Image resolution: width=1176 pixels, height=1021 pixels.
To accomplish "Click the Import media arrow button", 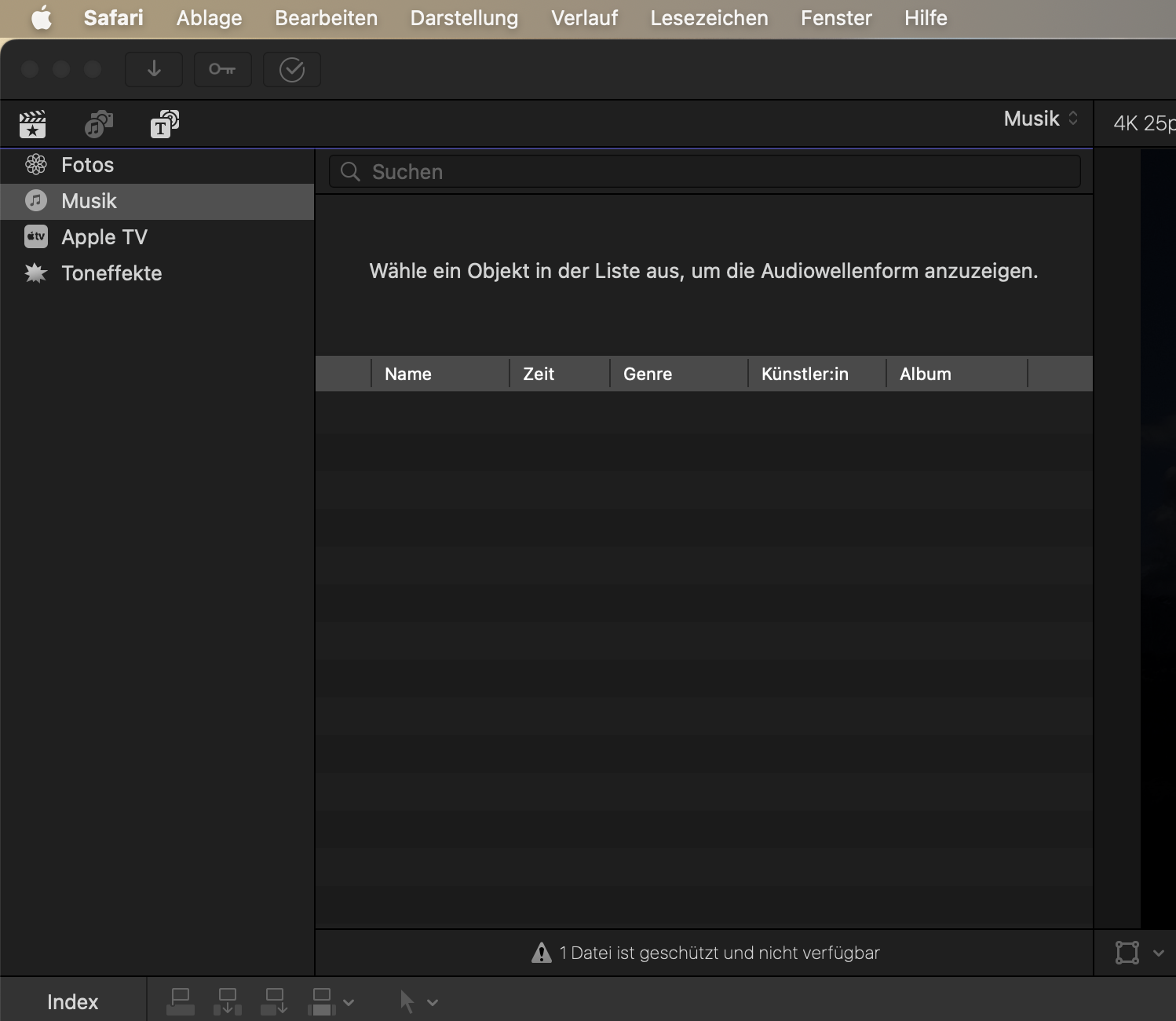I will [154, 70].
